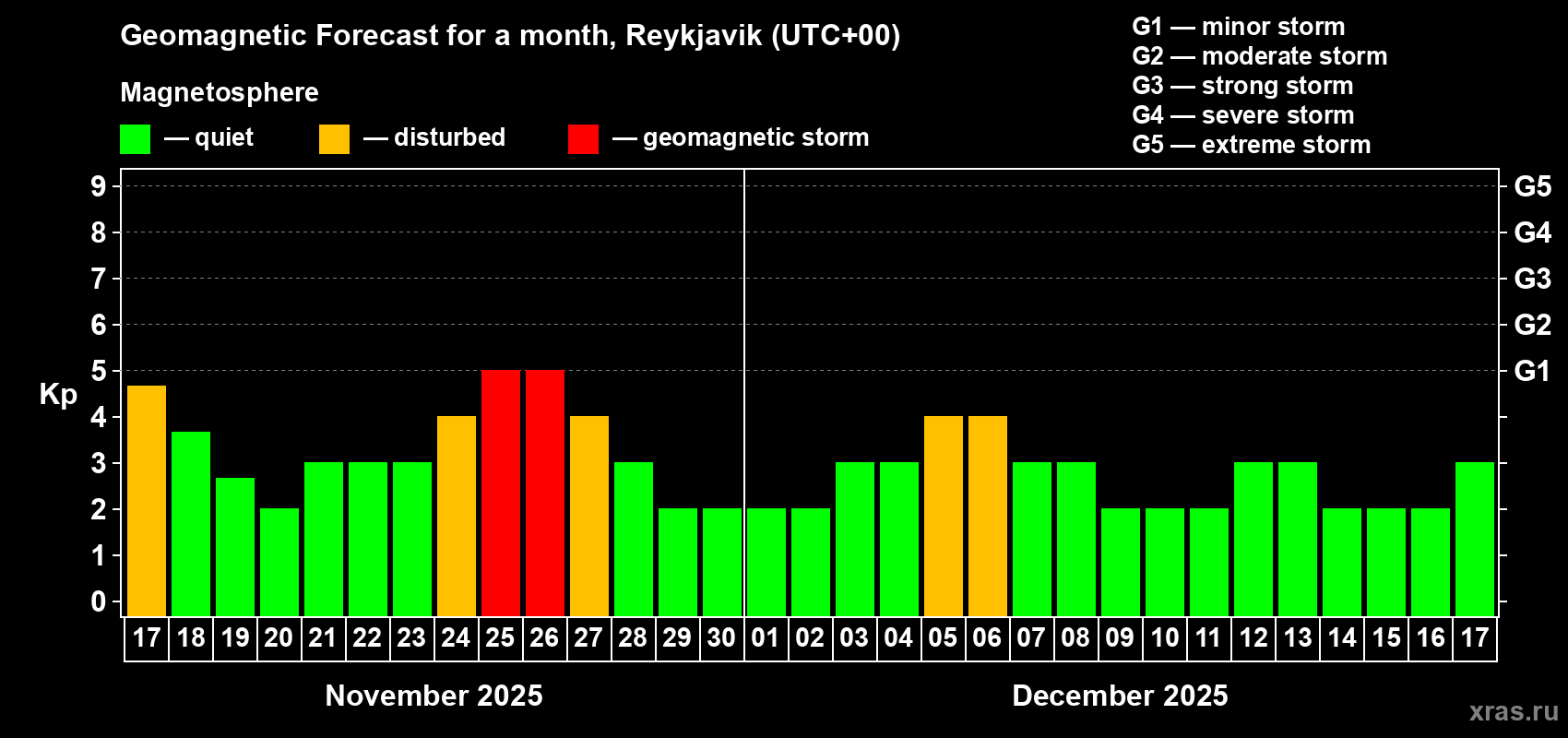Click the 'geomagnetic storm' legend label
1568x738 pixels.
point(756,137)
